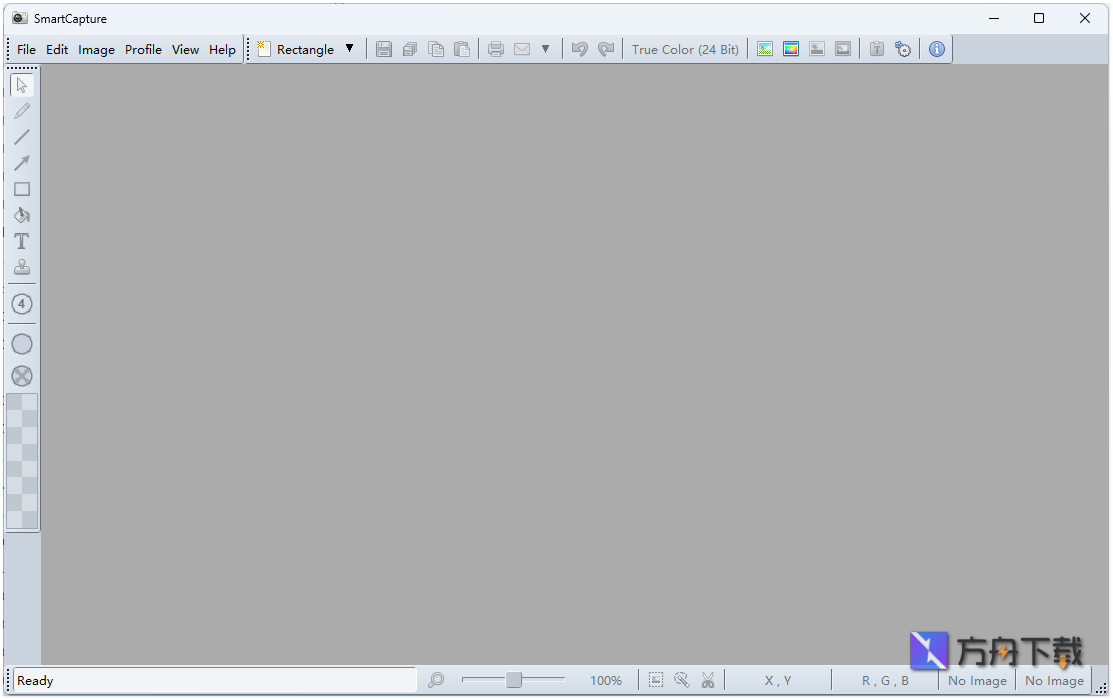
Task: Open the Profile menu
Action: pos(143,49)
